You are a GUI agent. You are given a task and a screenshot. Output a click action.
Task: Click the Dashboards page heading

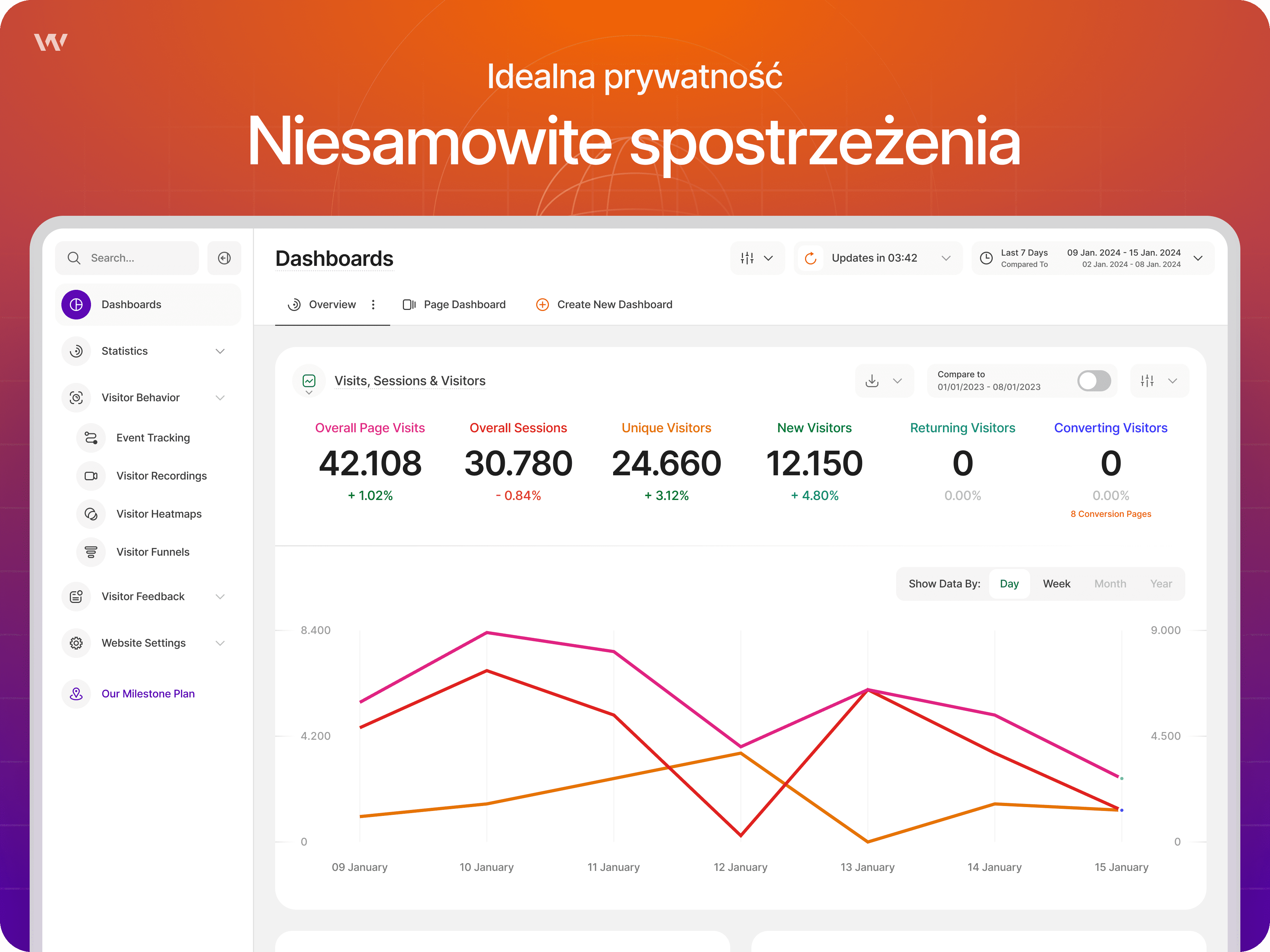tap(334, 258)
